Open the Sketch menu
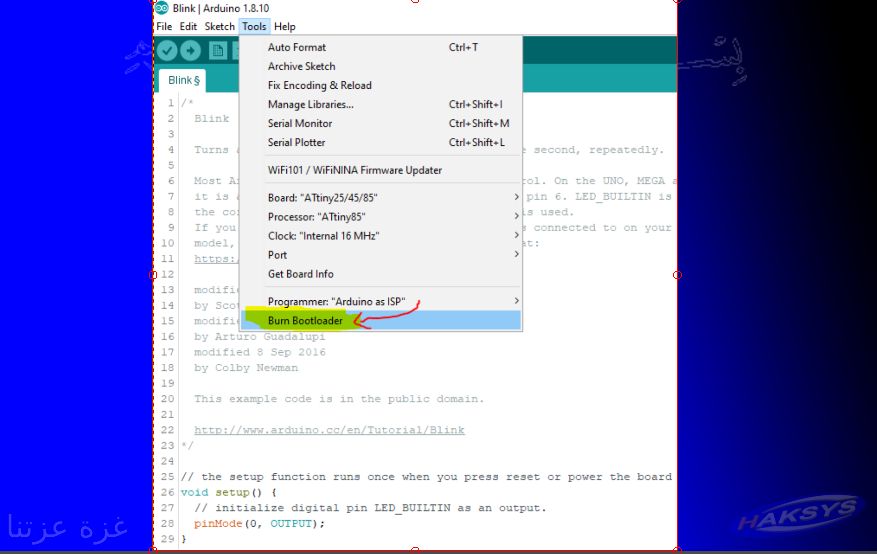Viewport: 877px width, 554px height. point(219,26)
